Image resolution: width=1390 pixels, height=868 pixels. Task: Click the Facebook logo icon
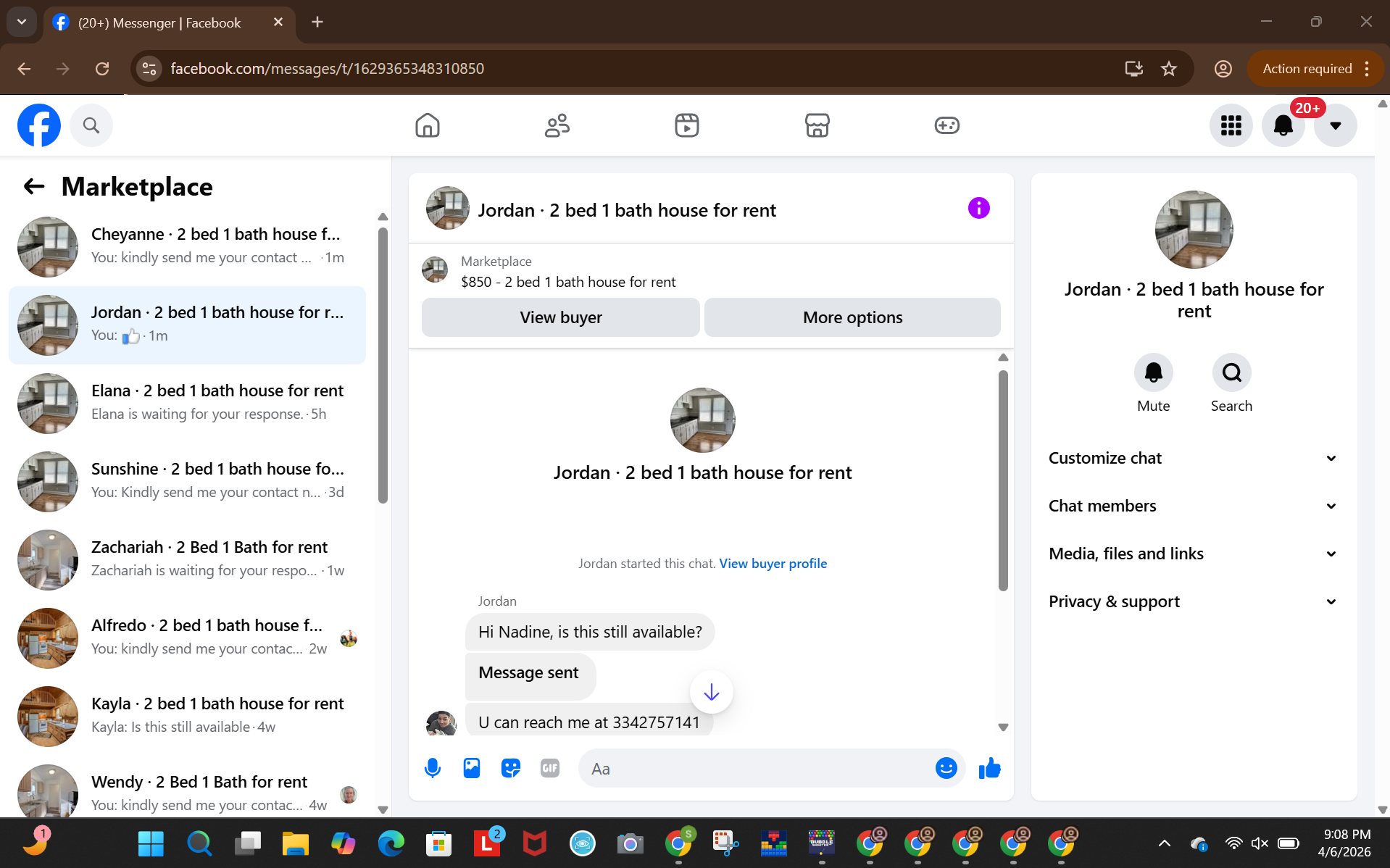tap(39, 125)
